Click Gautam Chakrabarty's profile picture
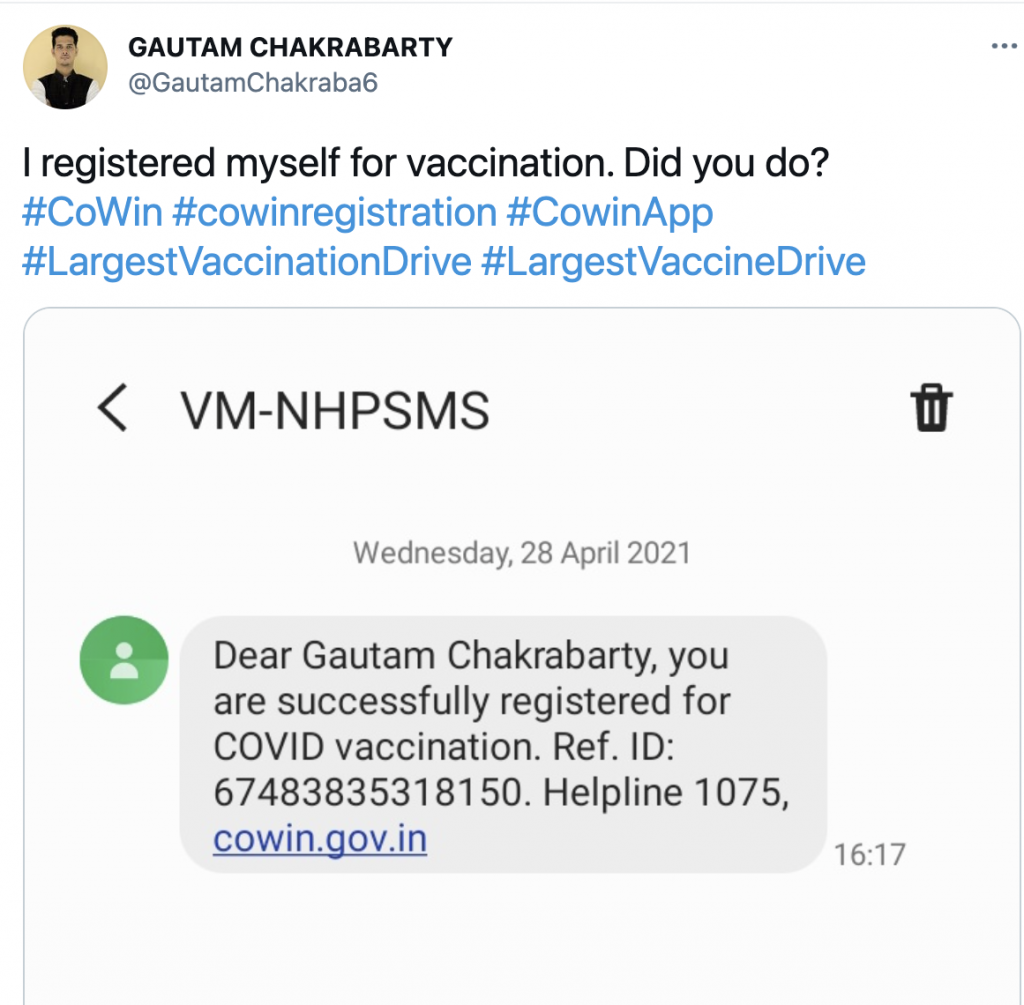The image size is (1024, 1005). (65, 67)
